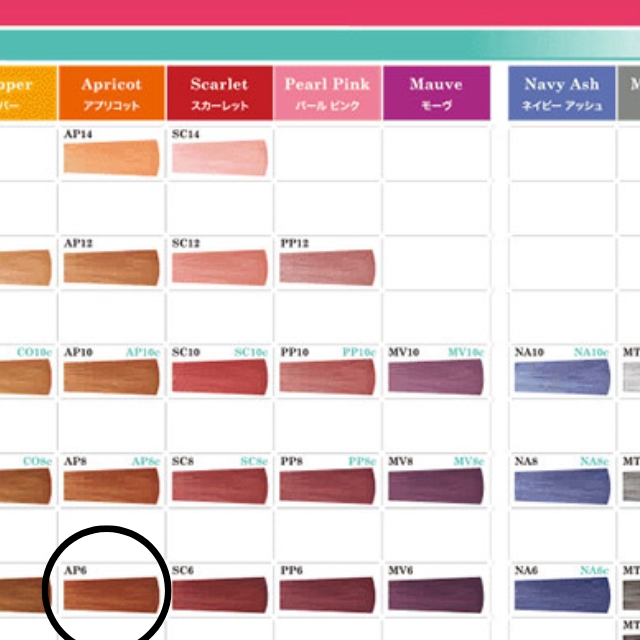Choose the SC10 scarlet swatch

coord(219,377)
